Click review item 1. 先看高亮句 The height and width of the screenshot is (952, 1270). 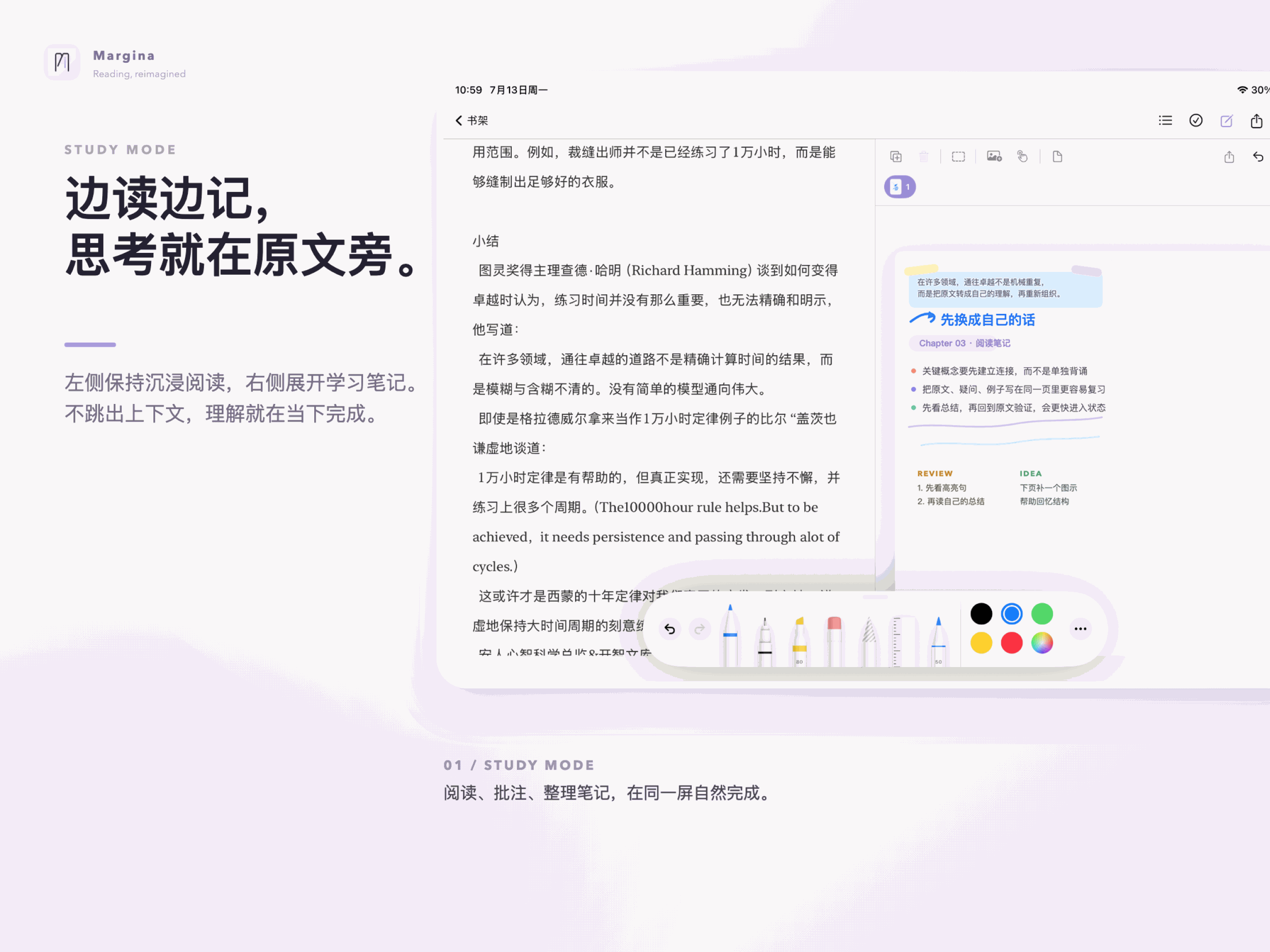(x=942, y=488)
